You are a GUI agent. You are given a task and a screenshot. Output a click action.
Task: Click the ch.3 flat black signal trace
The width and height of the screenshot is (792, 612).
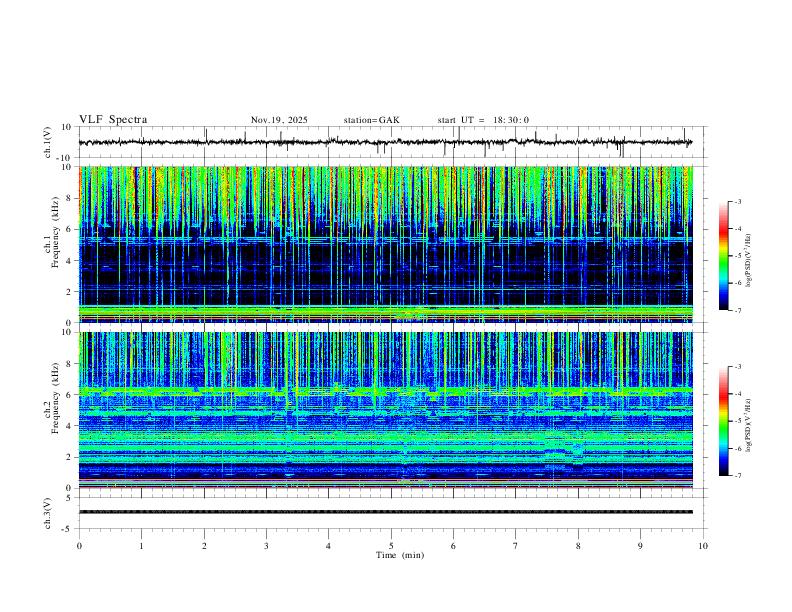click(x=385, y=512)
